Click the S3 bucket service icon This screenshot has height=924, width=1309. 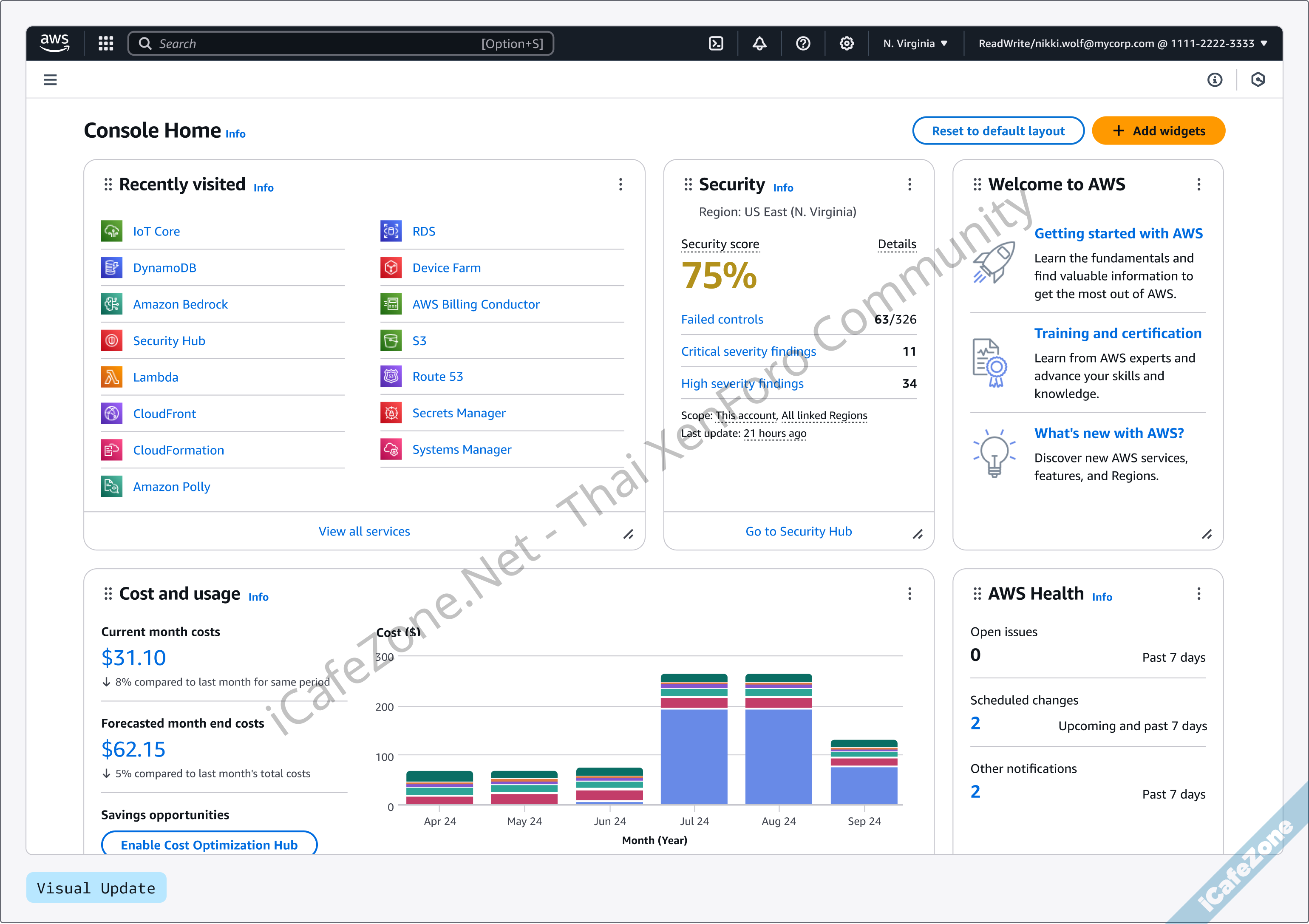391,340
